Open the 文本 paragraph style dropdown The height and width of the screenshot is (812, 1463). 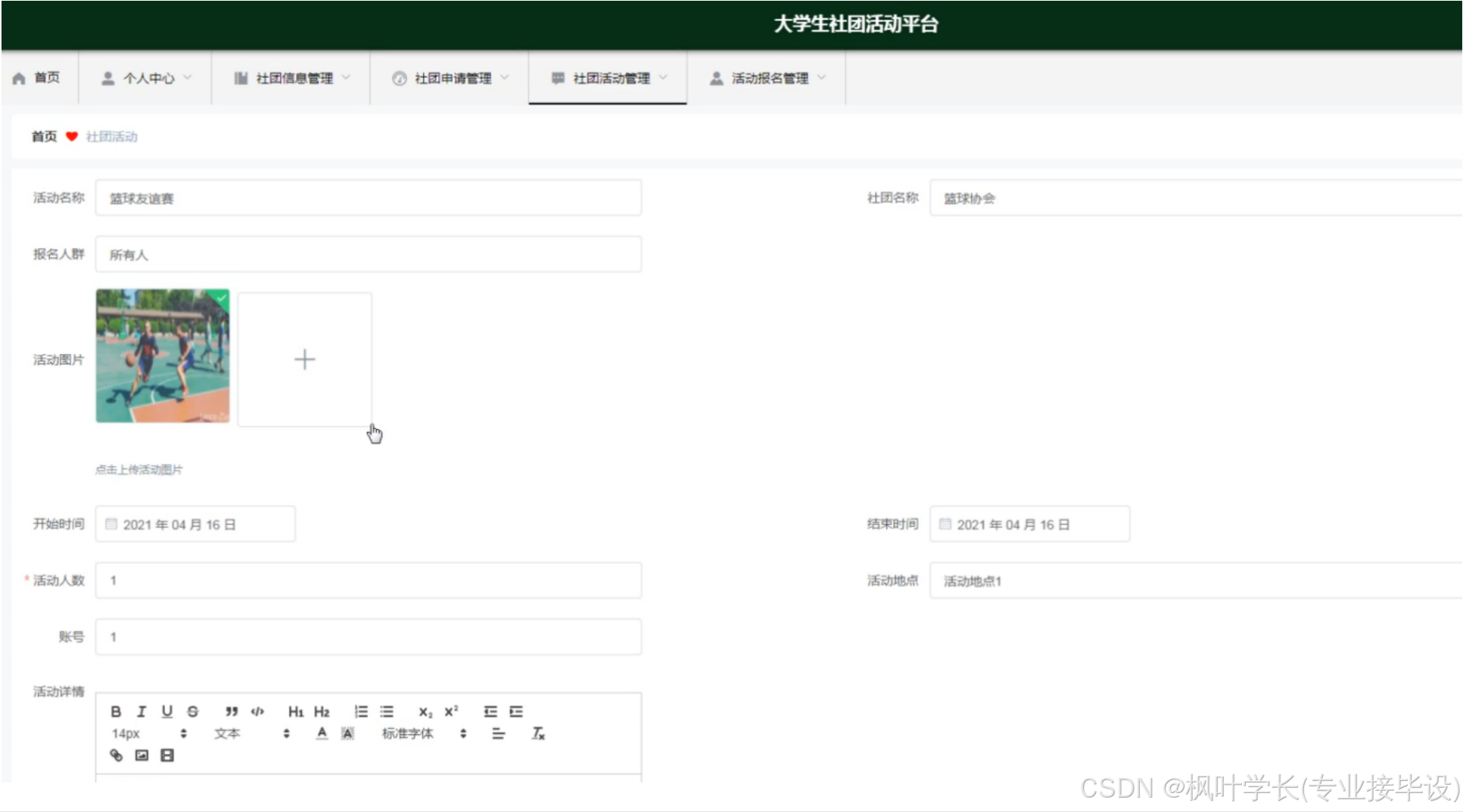point(251,733)
